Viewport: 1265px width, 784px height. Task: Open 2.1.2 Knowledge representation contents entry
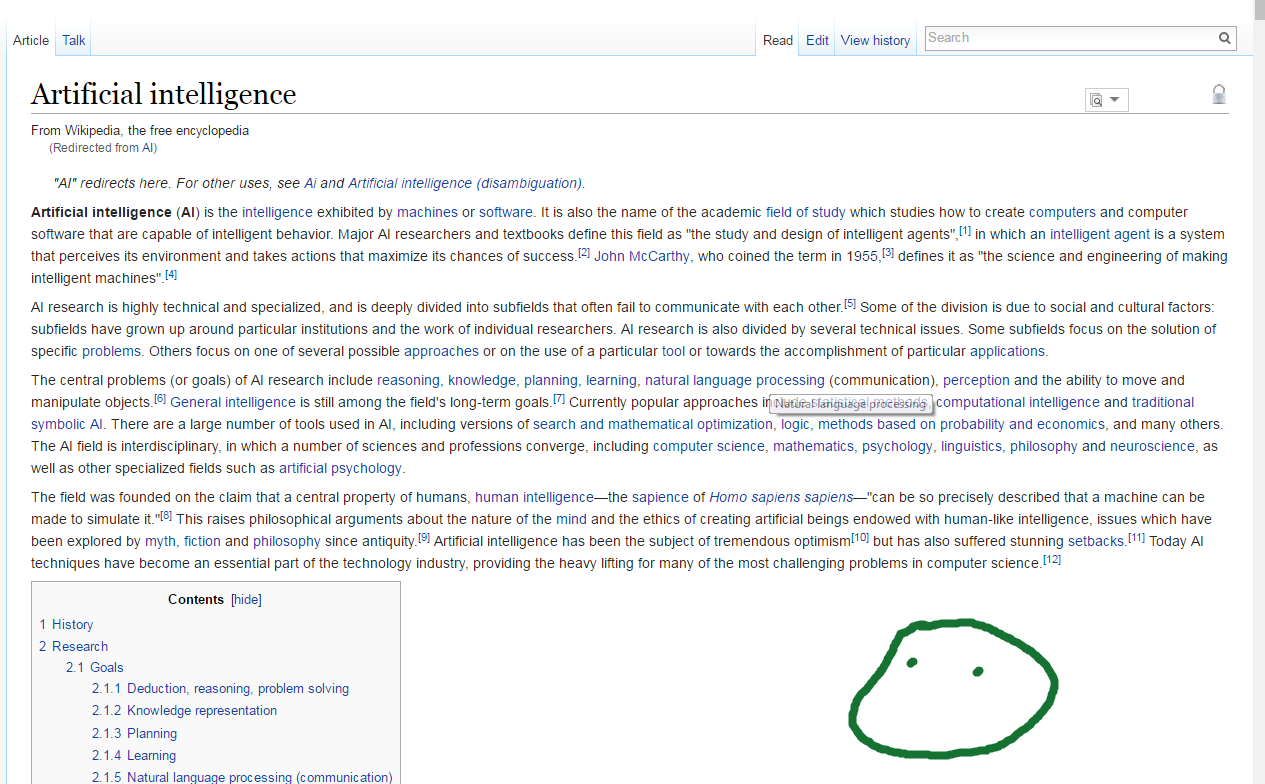click(x=201, y=711)
